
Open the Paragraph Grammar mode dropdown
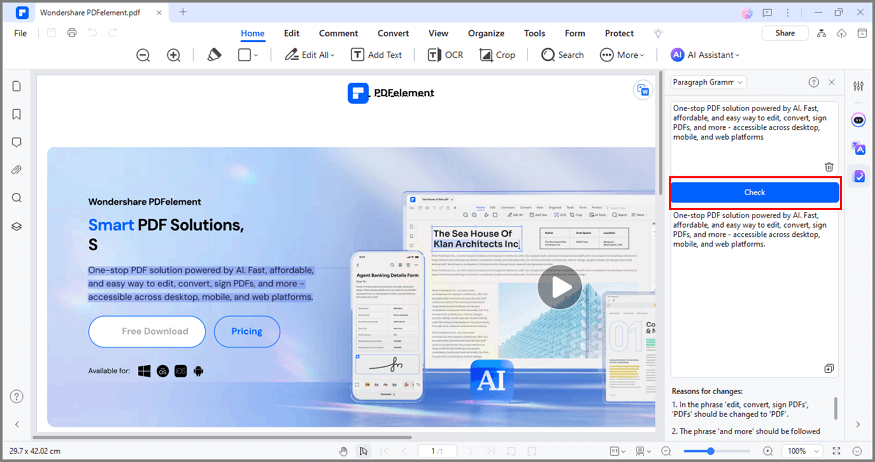click(x=708, y=82)
